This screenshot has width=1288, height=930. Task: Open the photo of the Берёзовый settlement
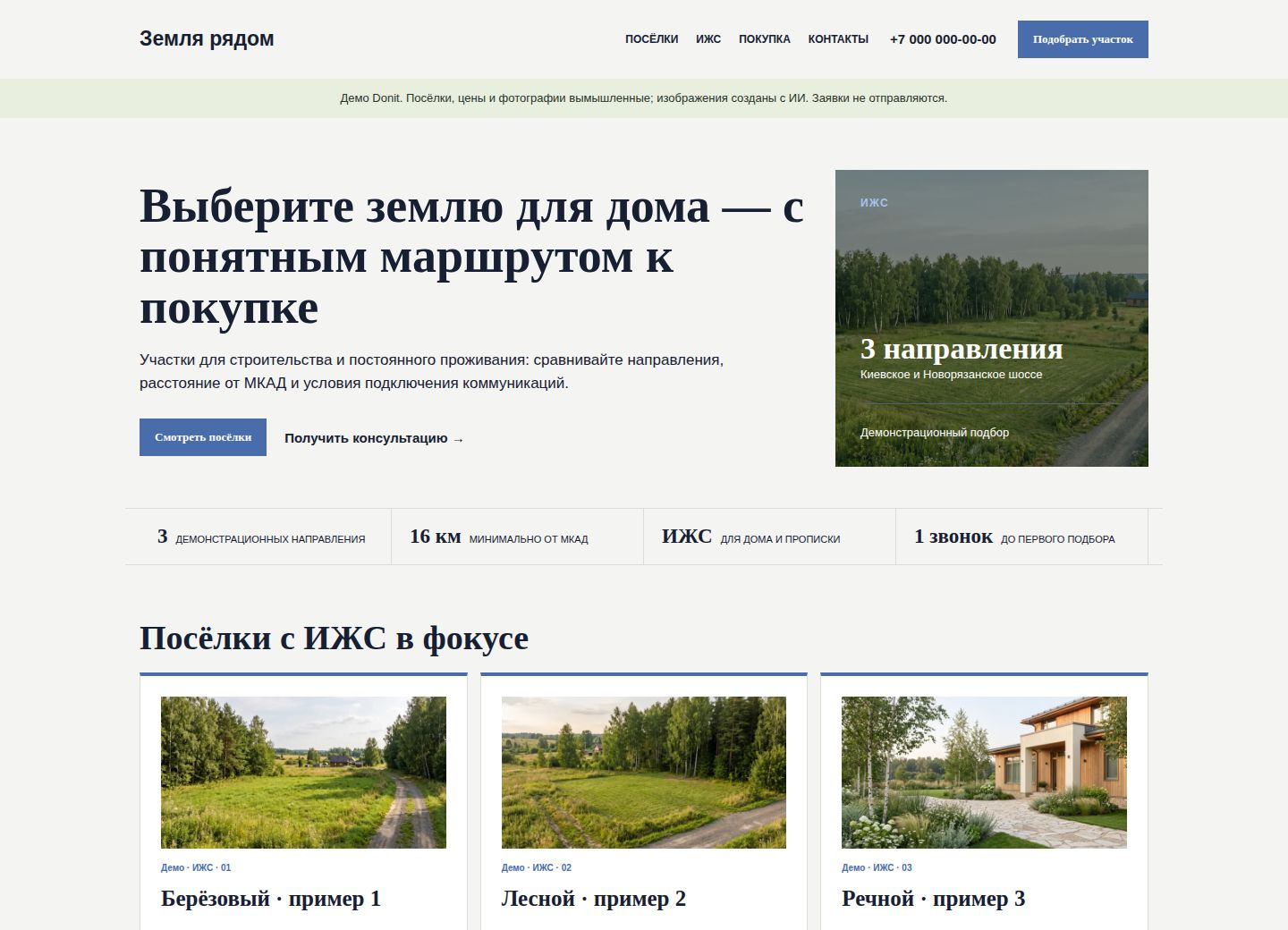click(x=303, y=773)
